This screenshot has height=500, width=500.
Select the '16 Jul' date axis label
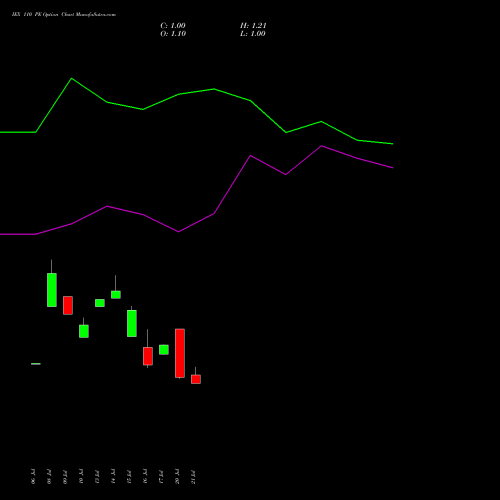click(145, 477)
